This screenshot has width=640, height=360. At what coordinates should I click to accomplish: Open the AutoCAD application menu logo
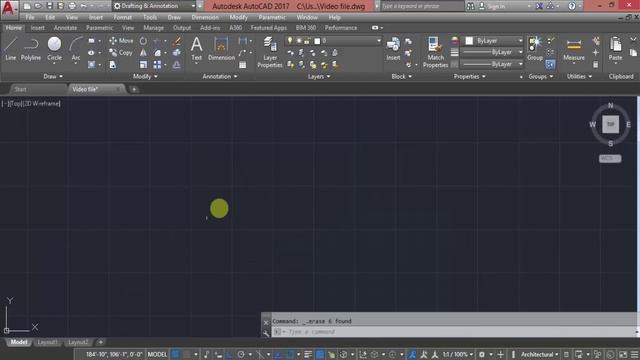(x=8, y=8)
